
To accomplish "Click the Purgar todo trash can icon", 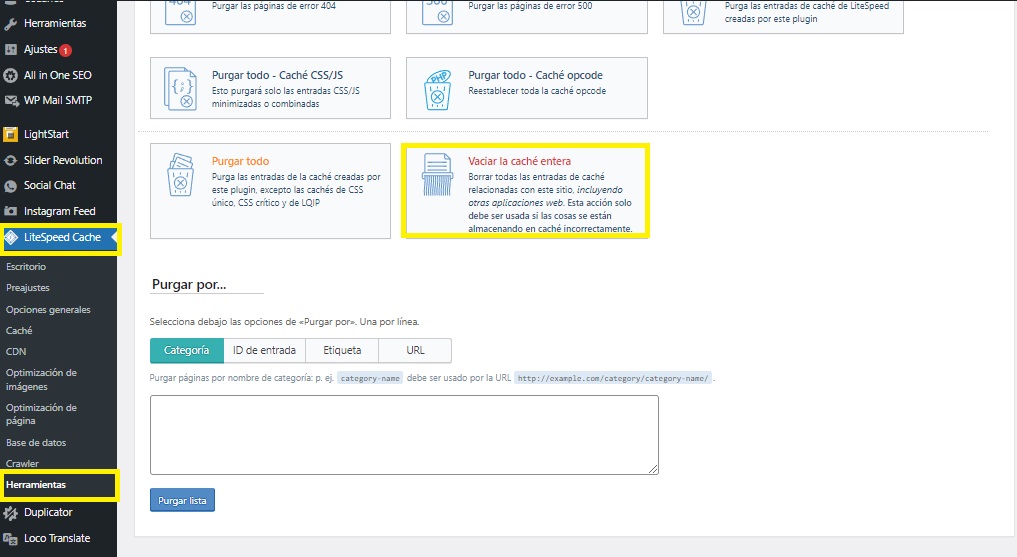I will coord(180,178).
